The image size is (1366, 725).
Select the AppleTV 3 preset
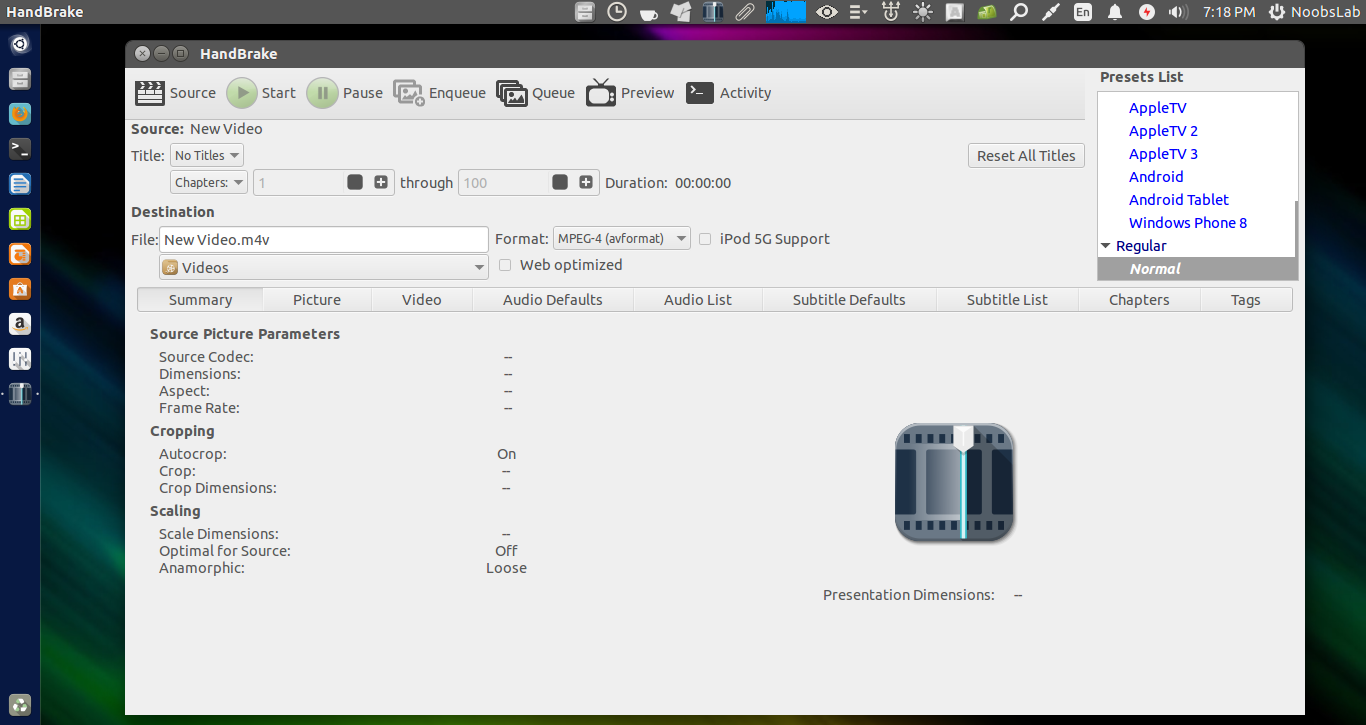pyautogui.click(x=1163, y=154)
